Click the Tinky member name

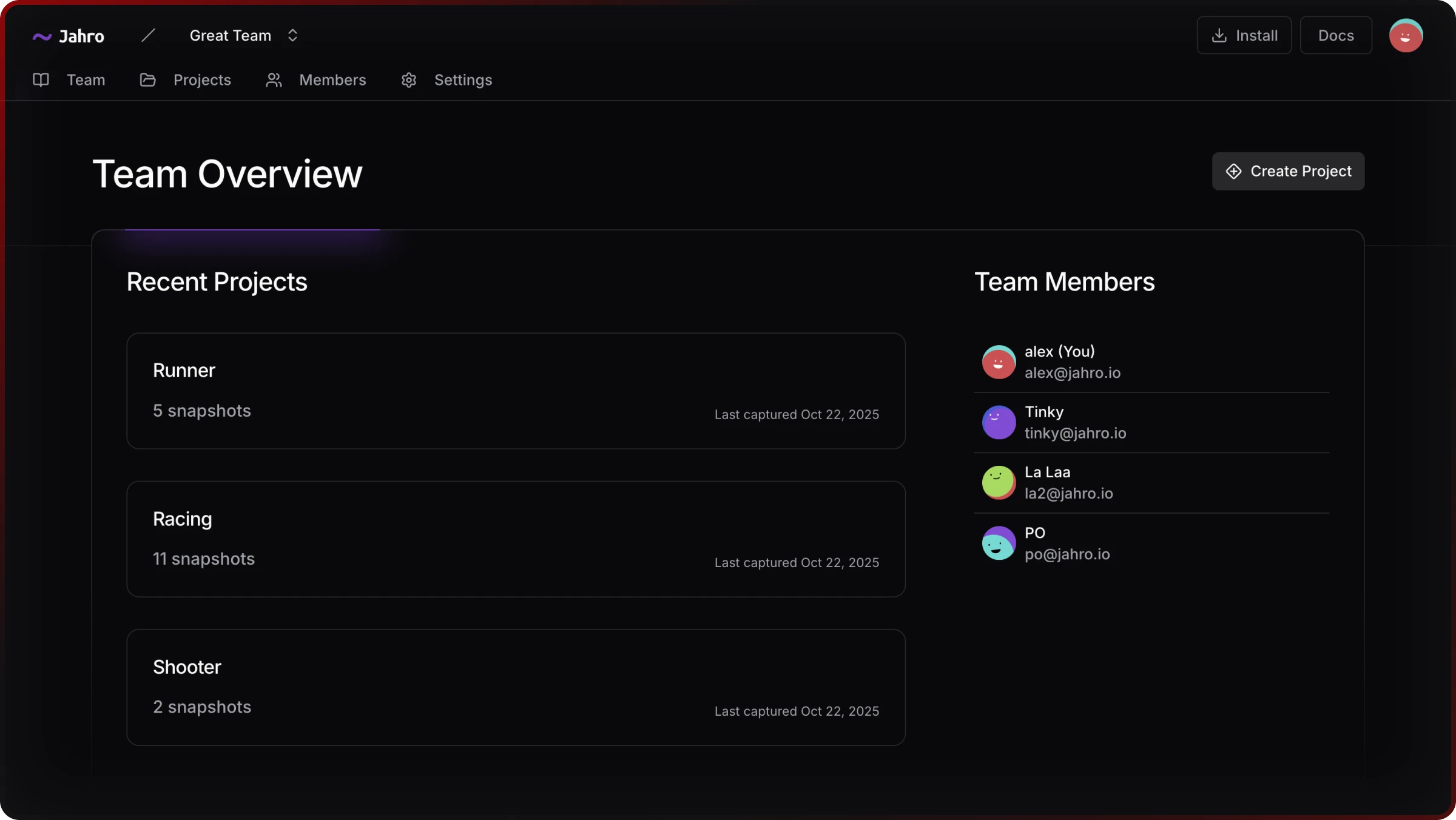pos(1044,412)
